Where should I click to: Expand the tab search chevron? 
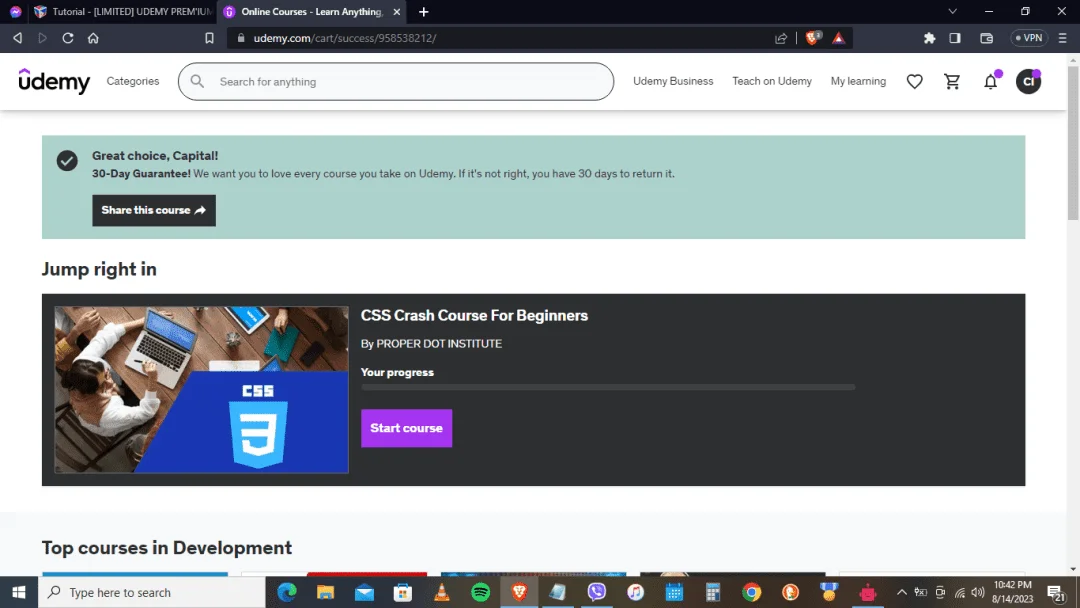[x=953, y=12]
